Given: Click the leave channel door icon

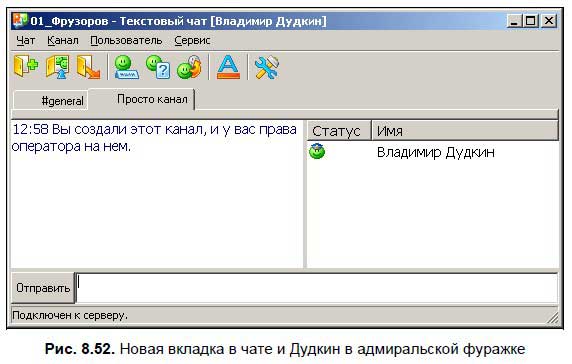Looking at the screenshot, I should pyautogui.click(x=89, y=66).
